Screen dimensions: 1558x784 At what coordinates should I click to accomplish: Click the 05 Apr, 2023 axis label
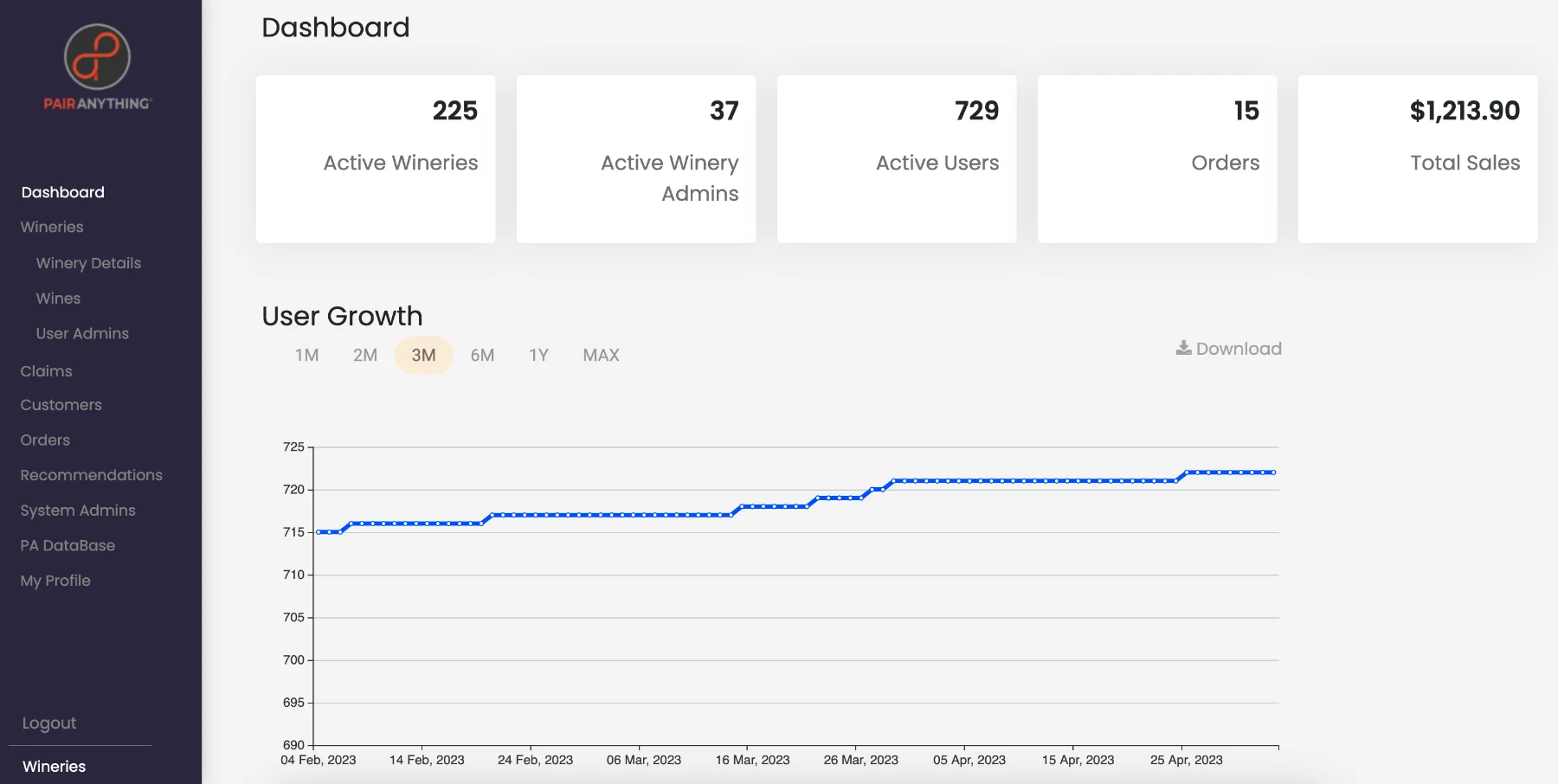[969, 760]
